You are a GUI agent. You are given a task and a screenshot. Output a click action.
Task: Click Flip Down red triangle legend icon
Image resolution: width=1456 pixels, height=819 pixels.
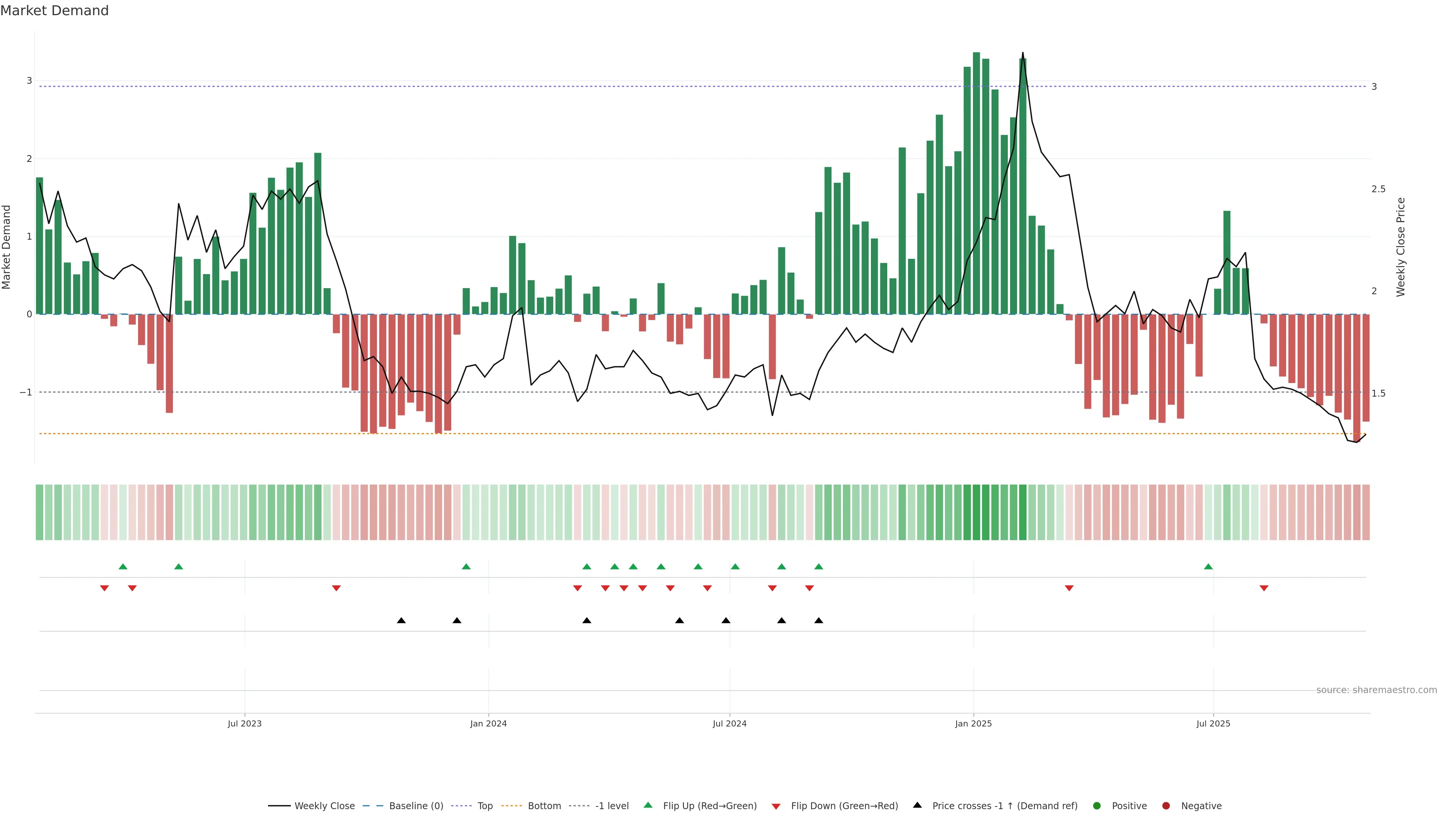776,806
